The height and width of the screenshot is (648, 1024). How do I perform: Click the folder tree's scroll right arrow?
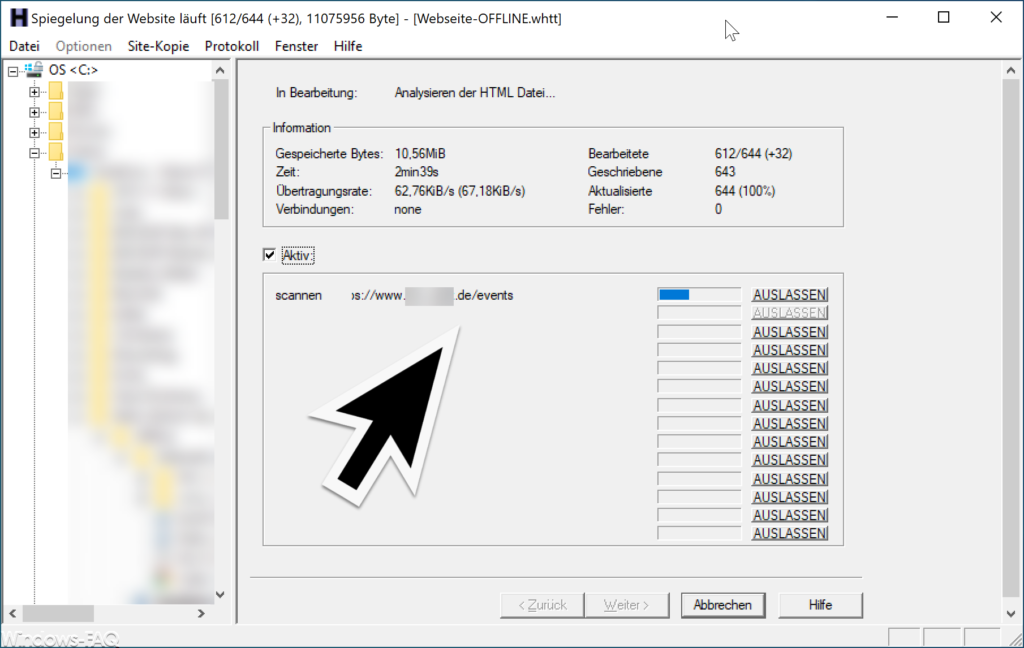pyautogui.click(x=201, y=613)
